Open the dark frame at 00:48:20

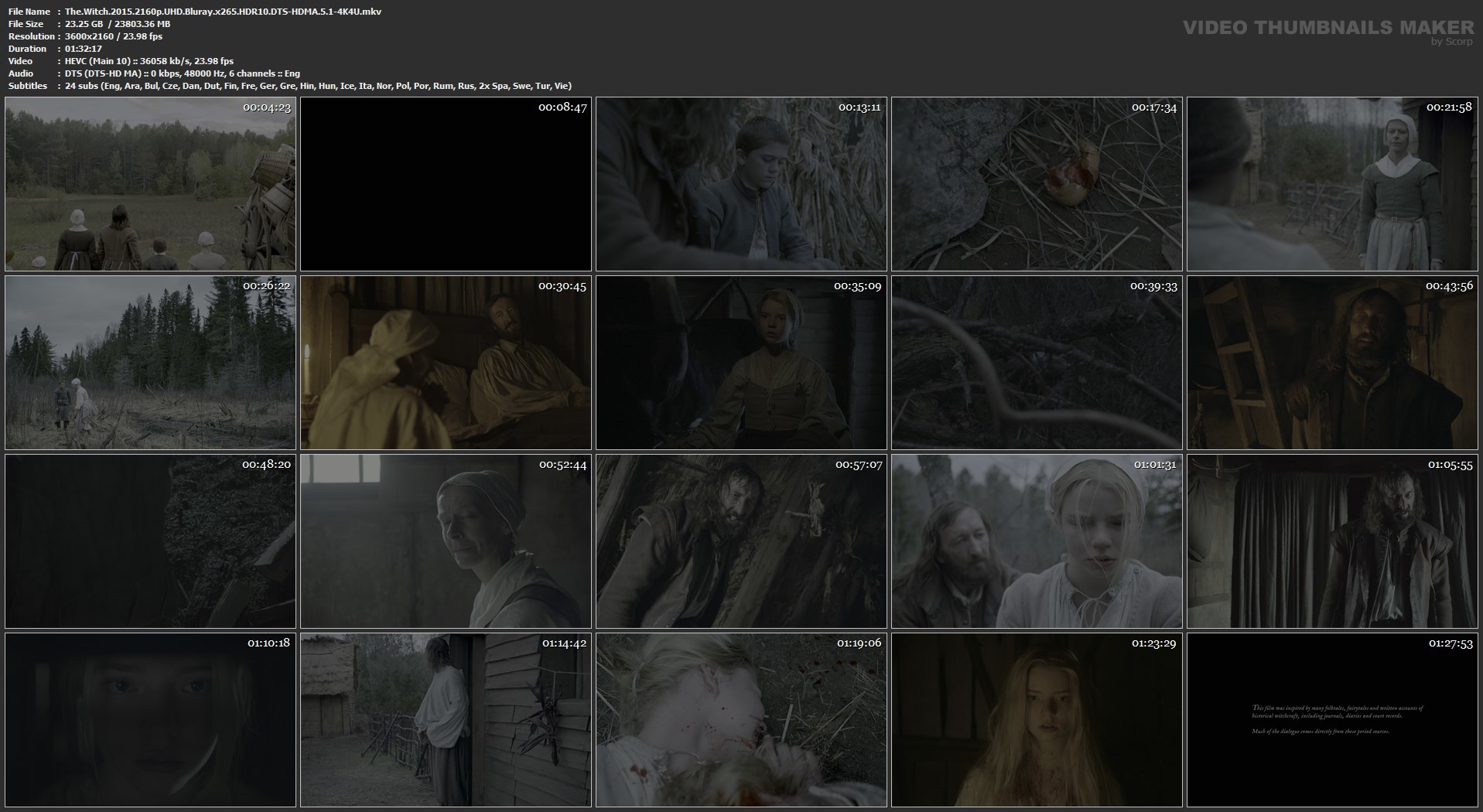click(150, 541)
